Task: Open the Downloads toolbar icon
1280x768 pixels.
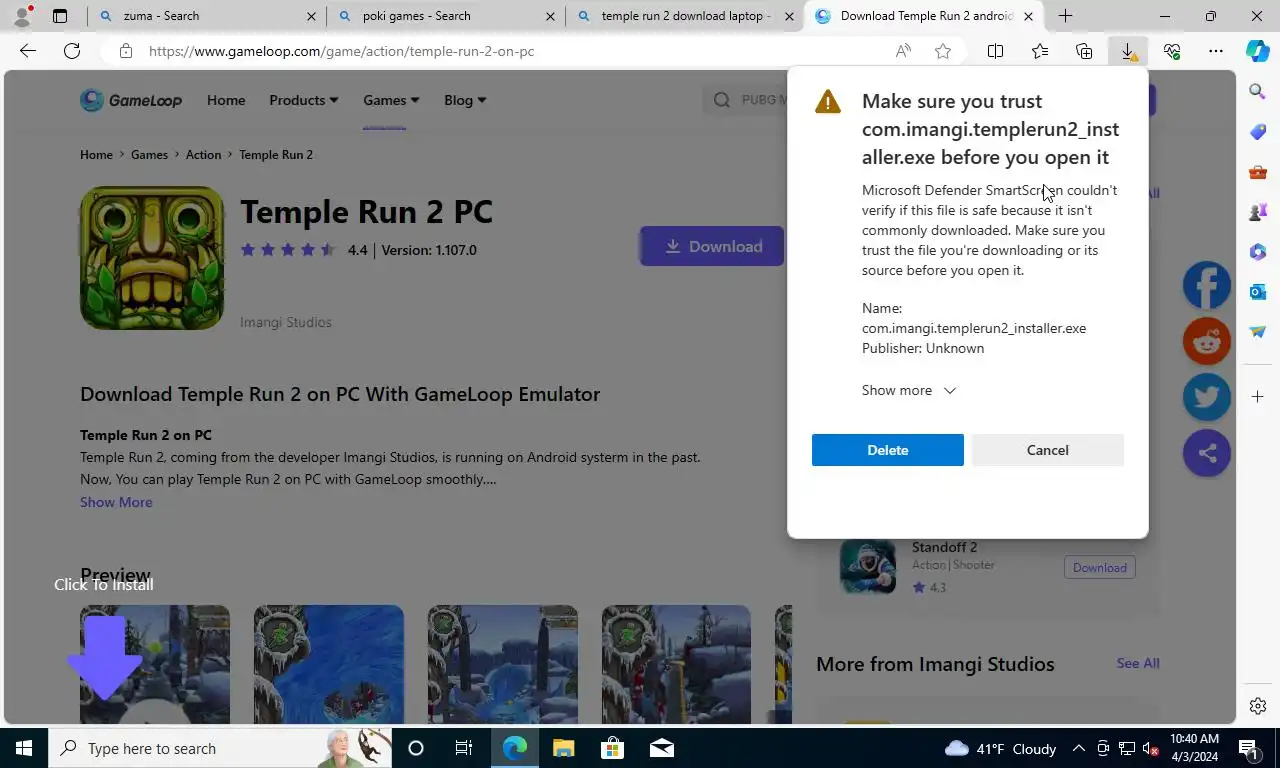Action: click(x=1128, y=51)
